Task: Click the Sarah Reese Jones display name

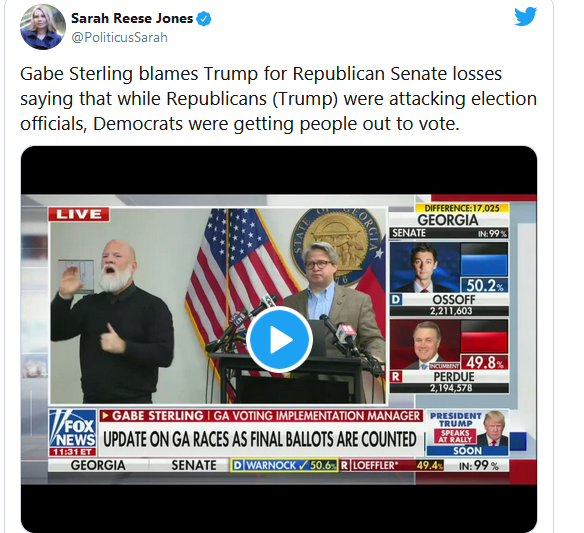Action: click(132, 18)
